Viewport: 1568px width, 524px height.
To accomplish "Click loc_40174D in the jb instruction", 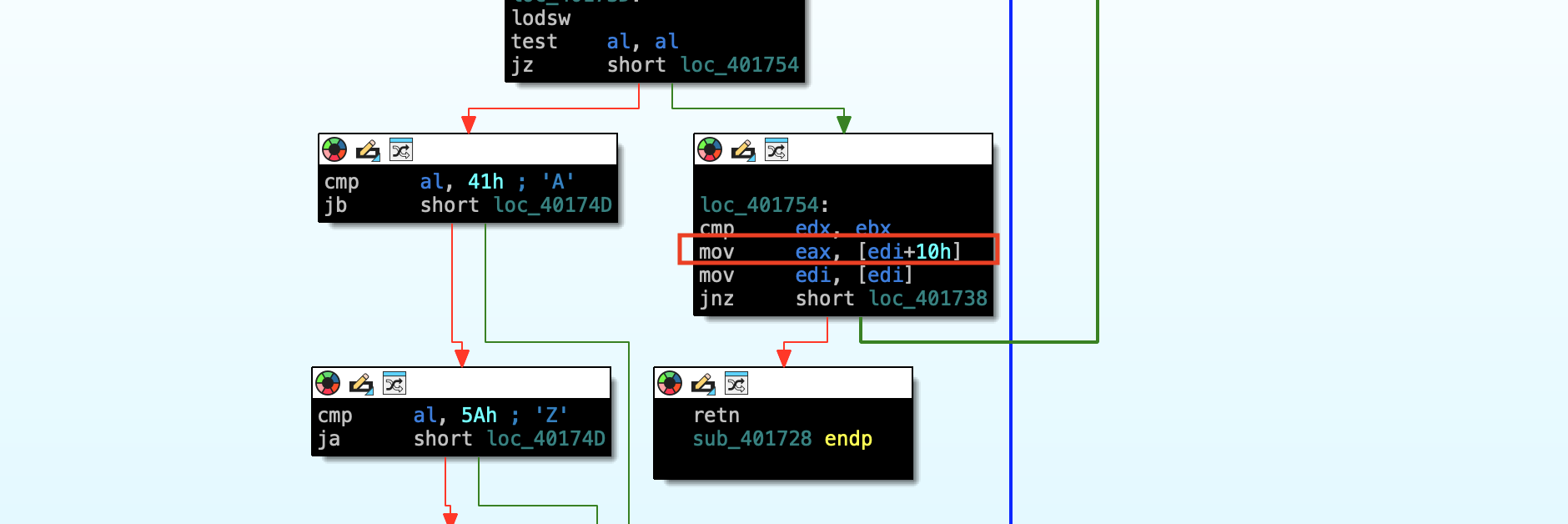I will pyautogui.click(x=553, y=205).
